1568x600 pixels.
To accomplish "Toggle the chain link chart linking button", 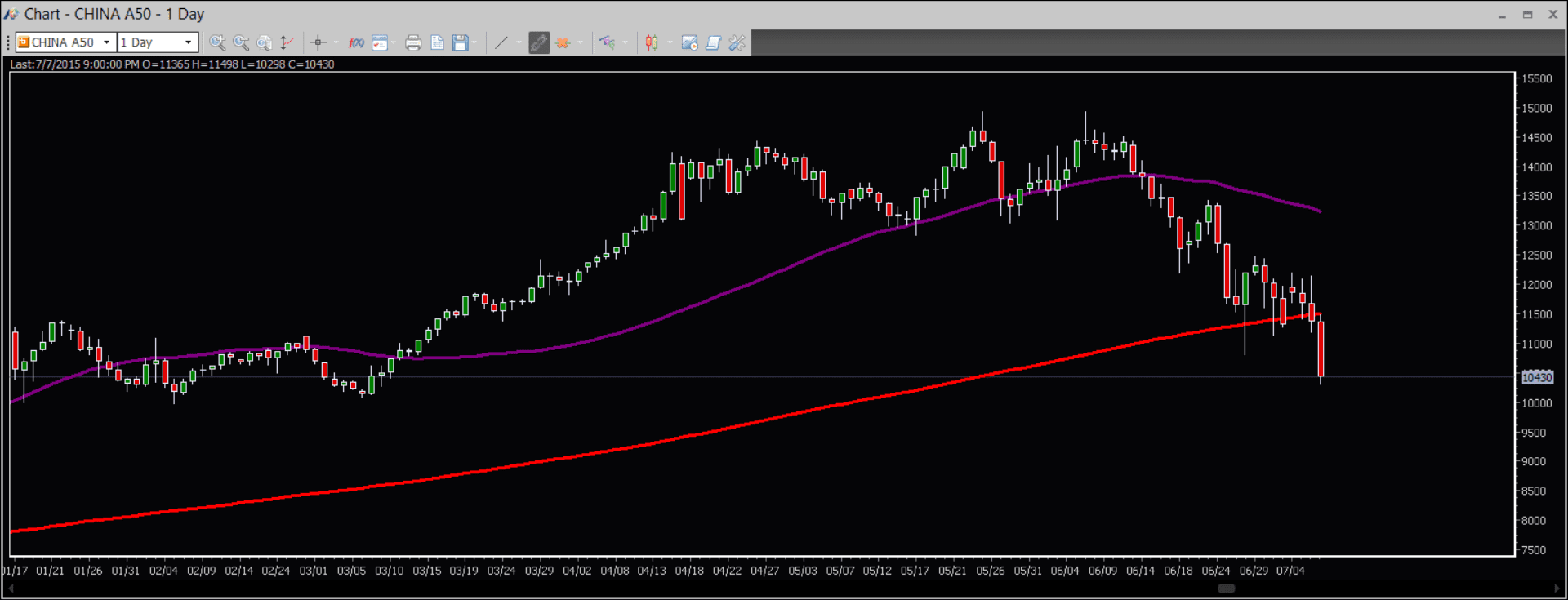I will 539,42.
